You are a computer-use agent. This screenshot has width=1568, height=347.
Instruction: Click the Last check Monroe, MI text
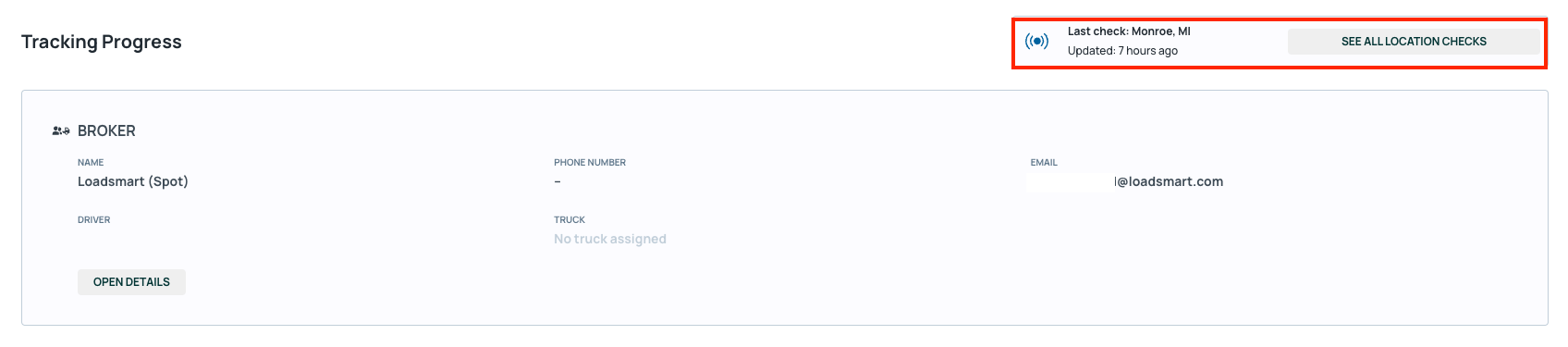[1129, 31]
